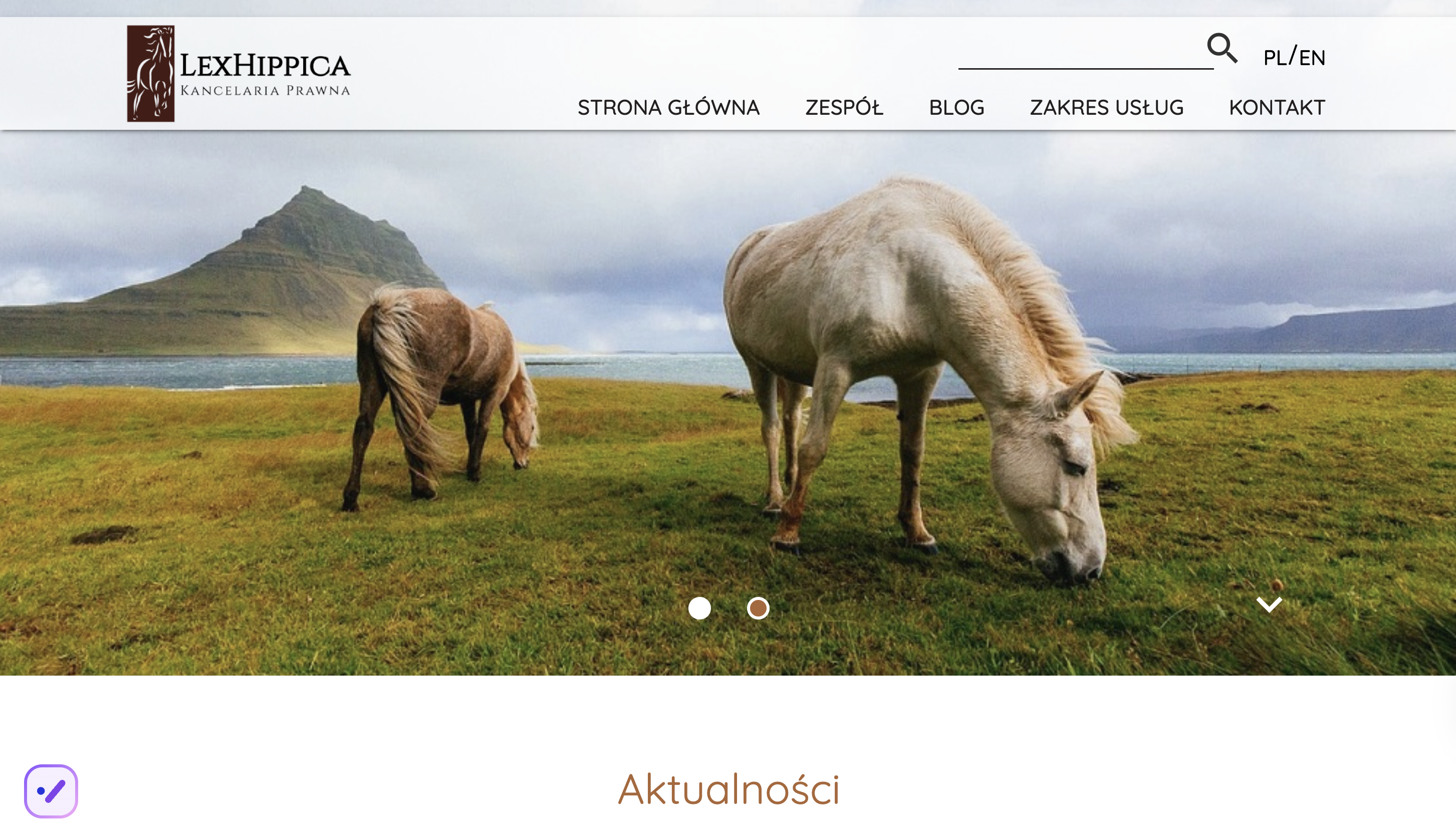Viewport: 1456px width, 832px height.
Task: Select the first white slider dot
Action: point(699,608)
